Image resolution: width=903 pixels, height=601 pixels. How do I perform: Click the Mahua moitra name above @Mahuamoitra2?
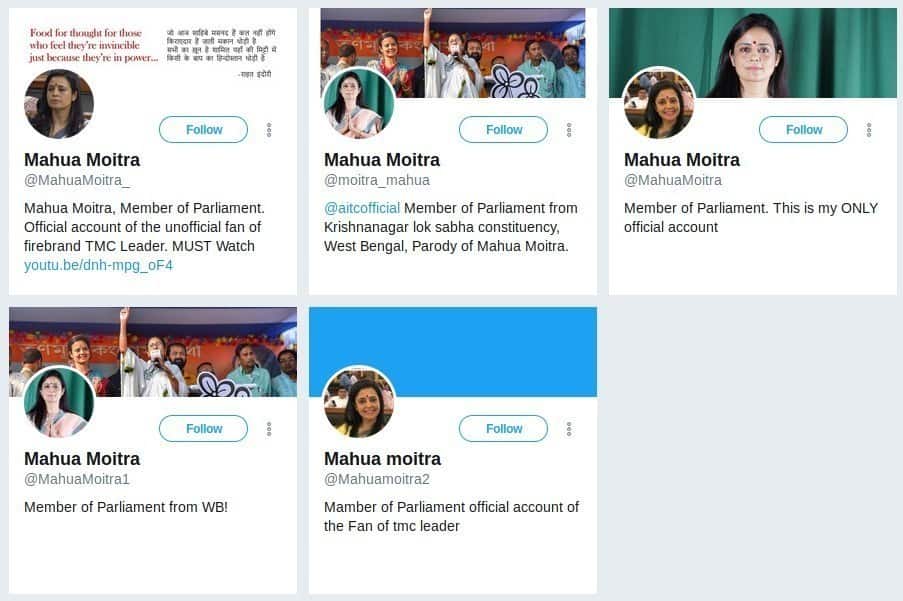point(382,459)
